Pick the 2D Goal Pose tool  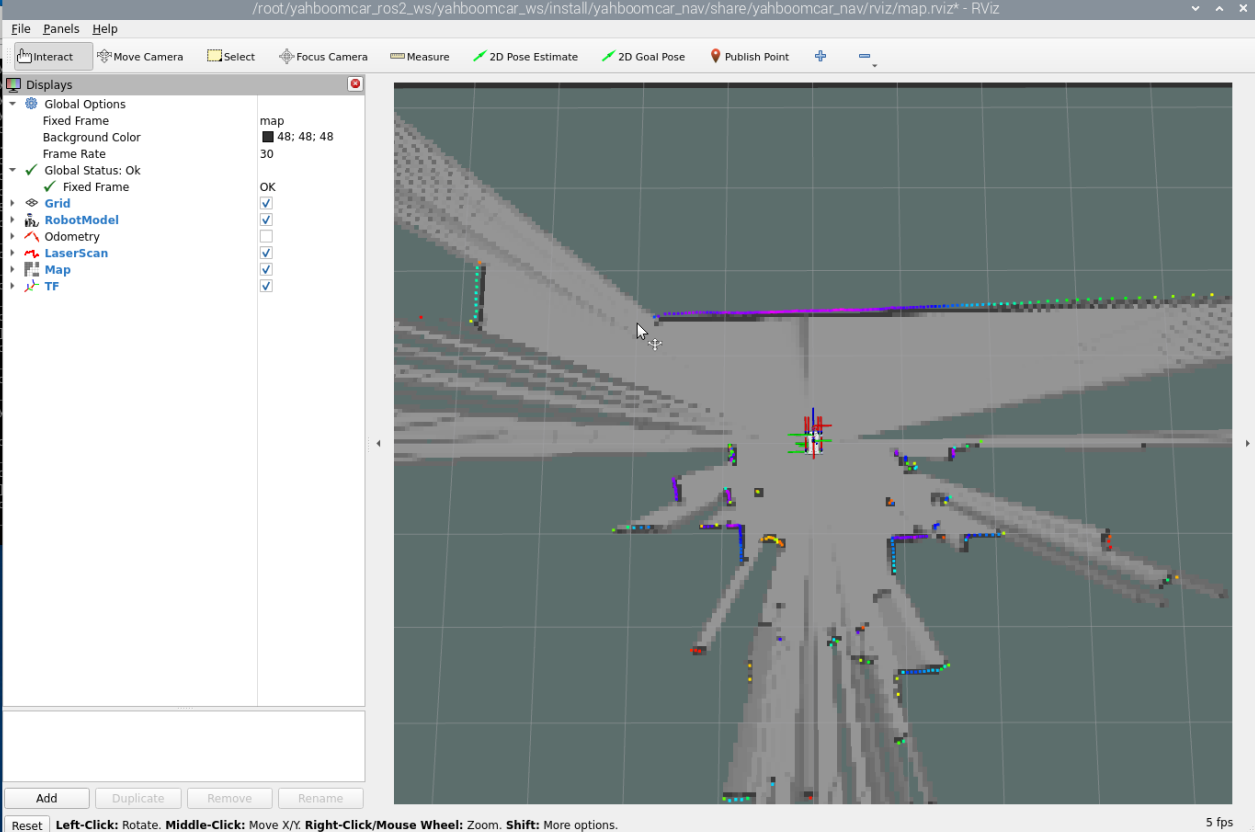(x=643, y=57)
